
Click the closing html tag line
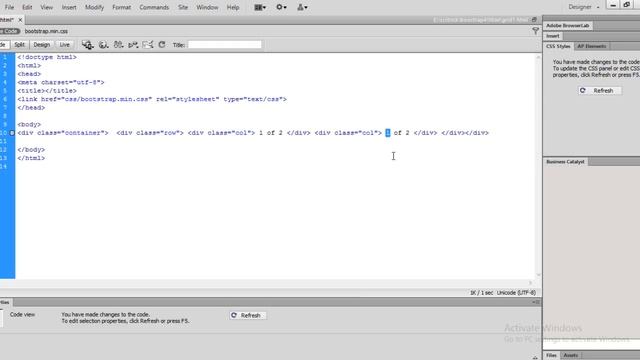click(31, 158)
